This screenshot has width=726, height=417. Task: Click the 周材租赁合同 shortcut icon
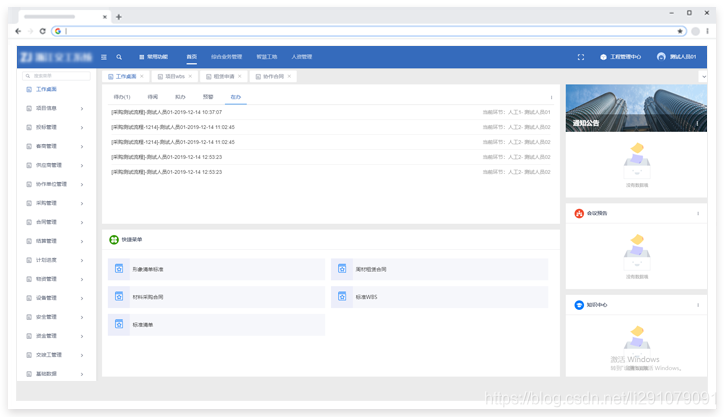click(x=342, y=269)
